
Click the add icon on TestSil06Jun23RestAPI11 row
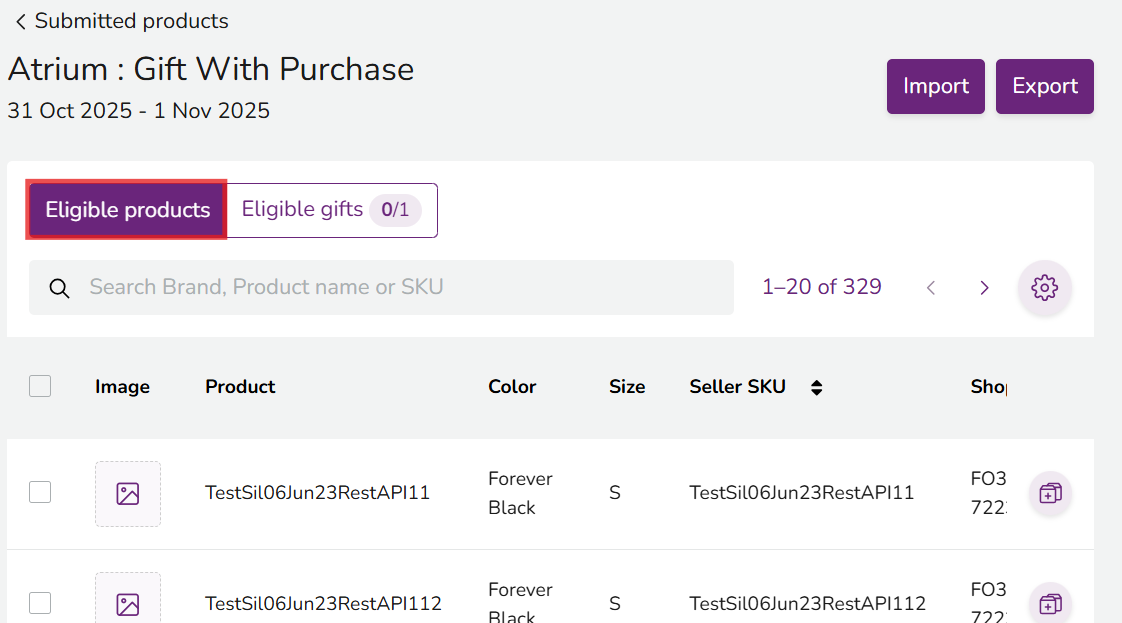click(1049, 493)
